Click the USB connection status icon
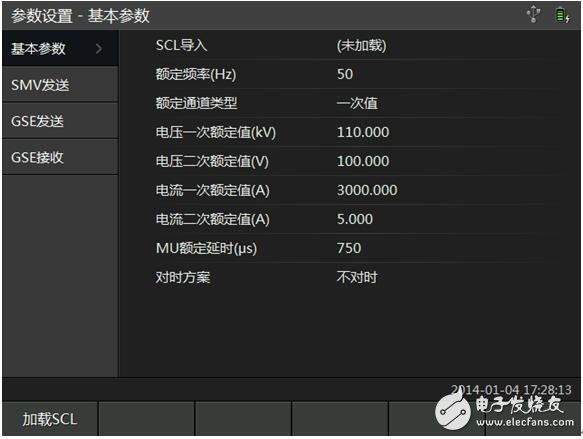The height and width of the screenshot is (439, 583). click(534, 14)
